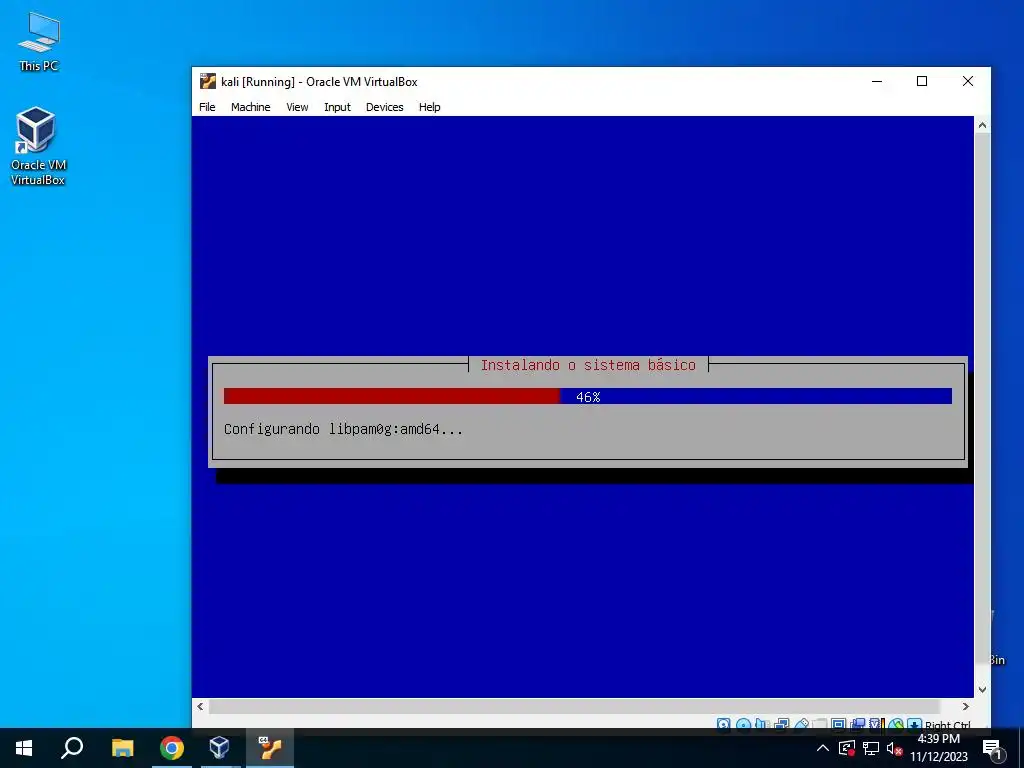Open This PC desktop icon
The image size is (1024, 768).
(39, 41)
